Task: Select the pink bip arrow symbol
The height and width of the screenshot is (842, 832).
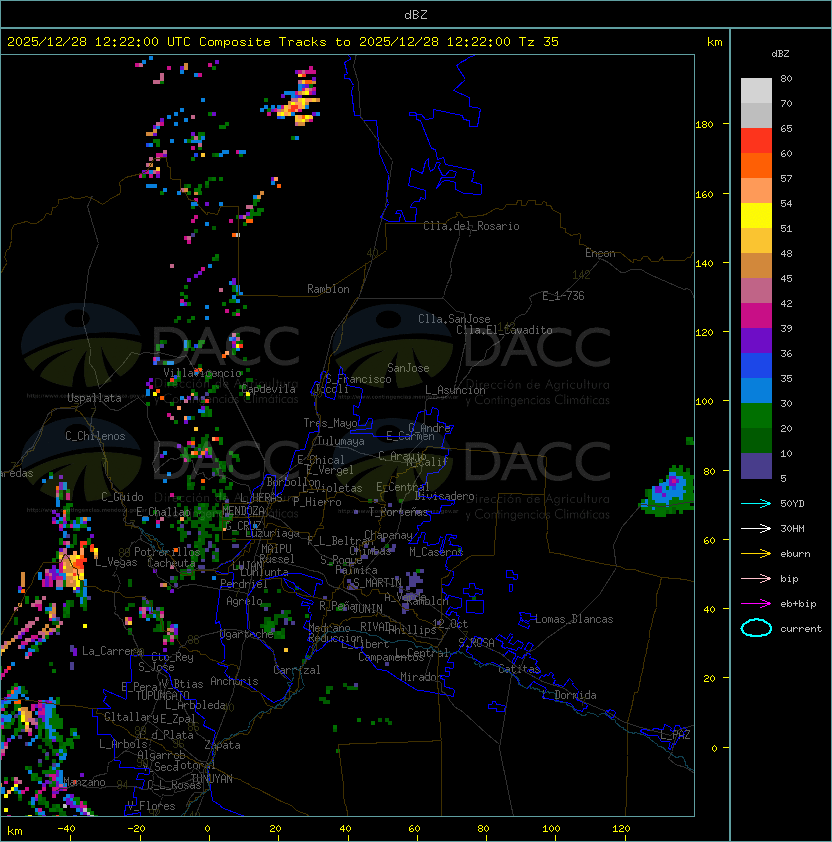Action: (x=756, y=579)
